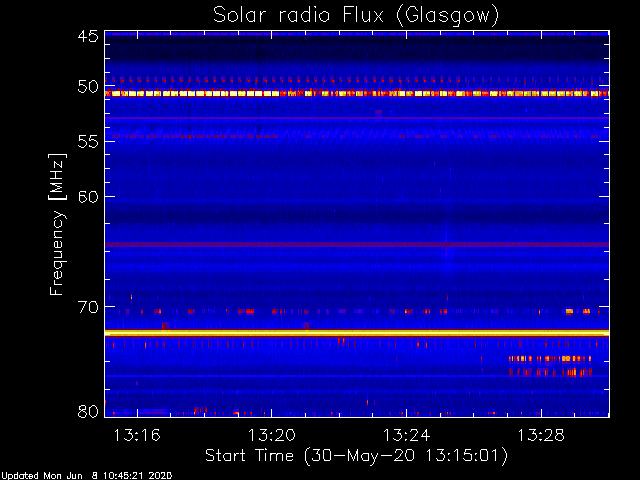Click the 'Updated Mon Jun 8 10:45:21 2020' timestamp
This screenshot has height=480, width=640.
tap(86, 476)
